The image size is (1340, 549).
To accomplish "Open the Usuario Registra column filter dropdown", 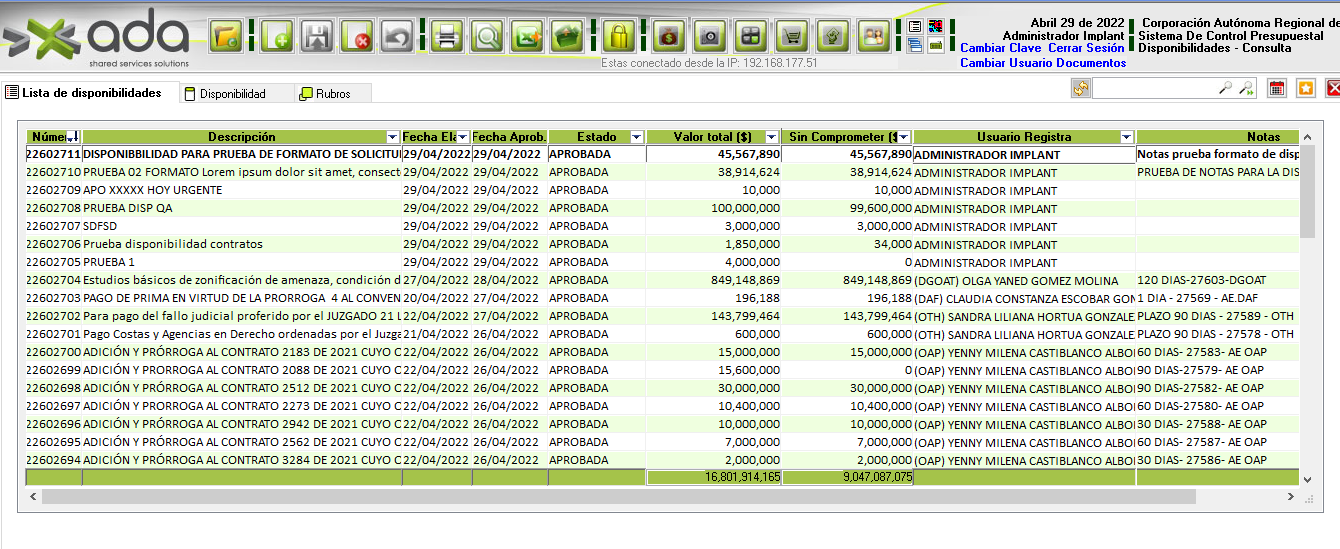I will (1126, 137).
